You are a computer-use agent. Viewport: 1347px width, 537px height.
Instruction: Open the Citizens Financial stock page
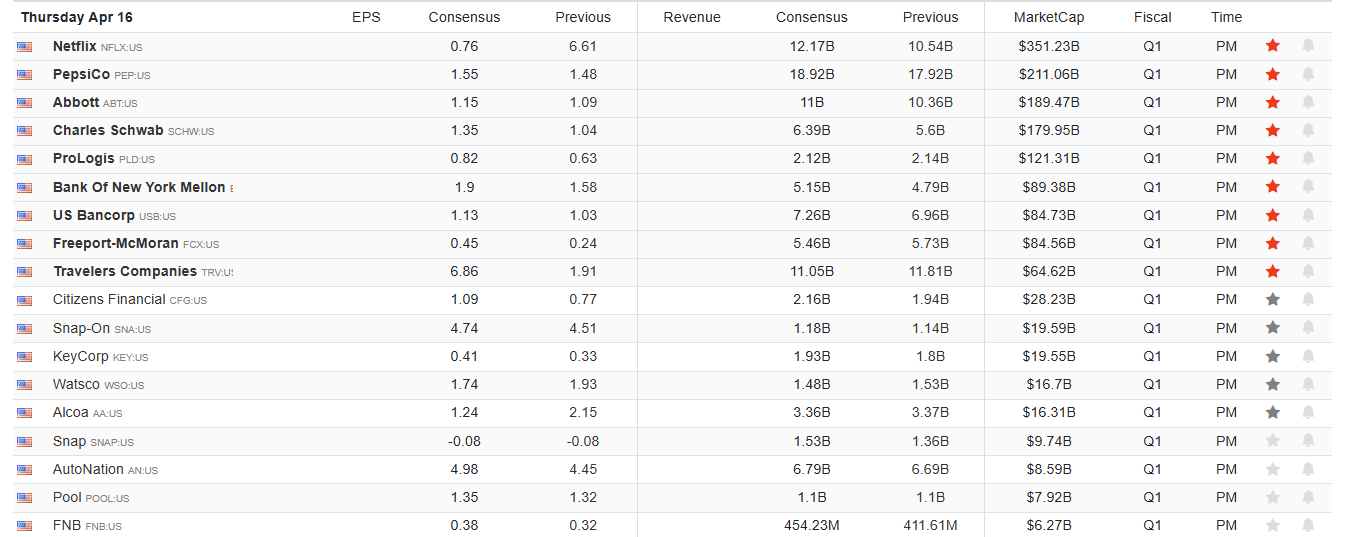(x=109, y=299)
